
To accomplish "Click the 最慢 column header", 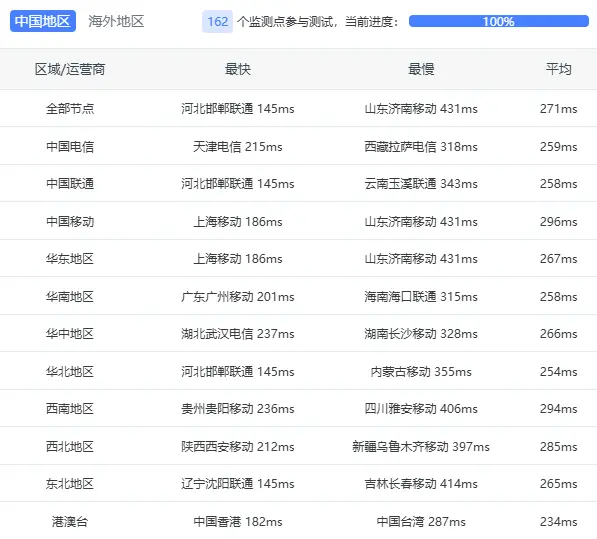I will (x=421, y=69).
